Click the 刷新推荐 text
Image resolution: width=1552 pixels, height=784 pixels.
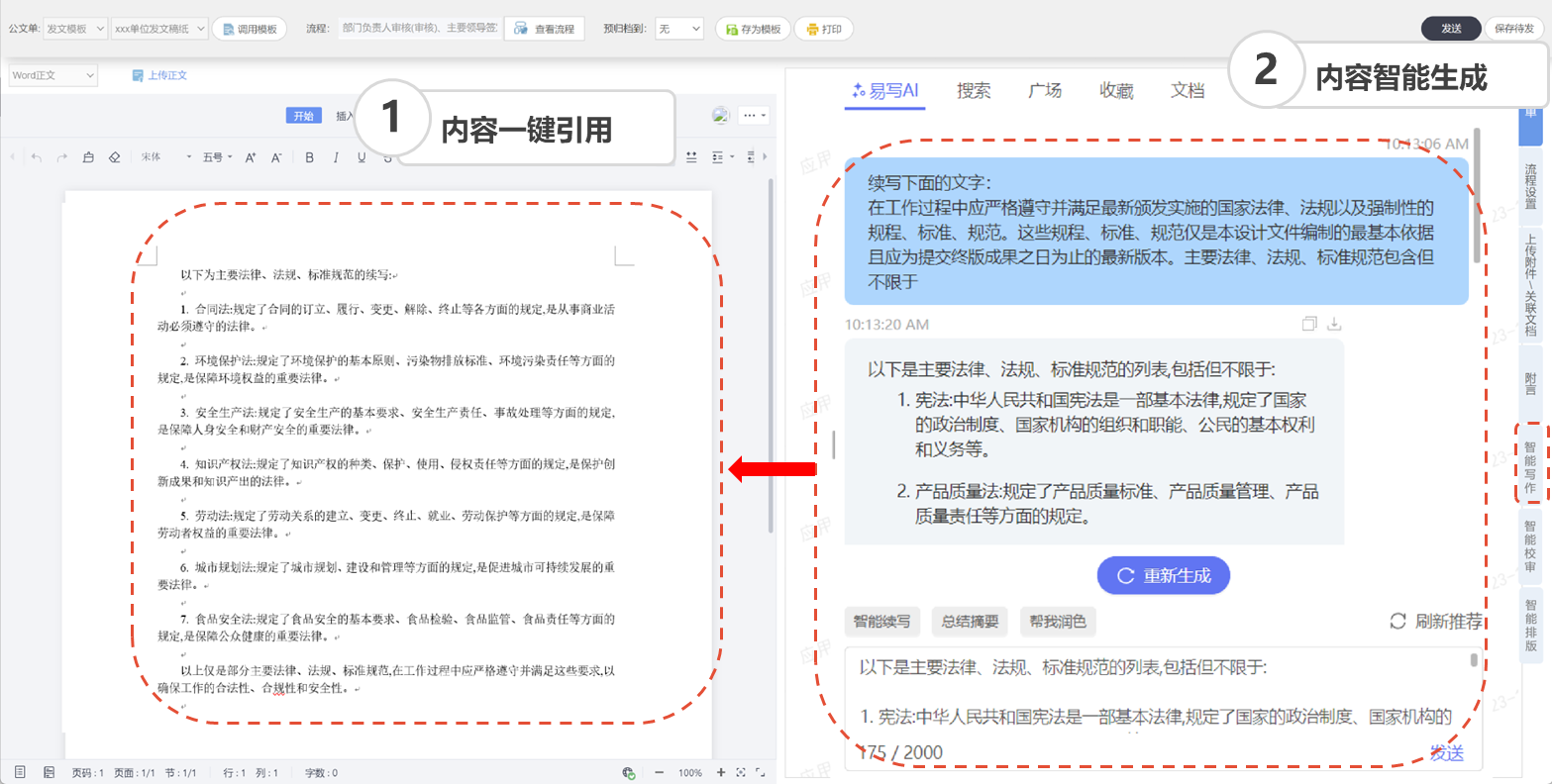pyautogui.click(x=1449, y=621)
